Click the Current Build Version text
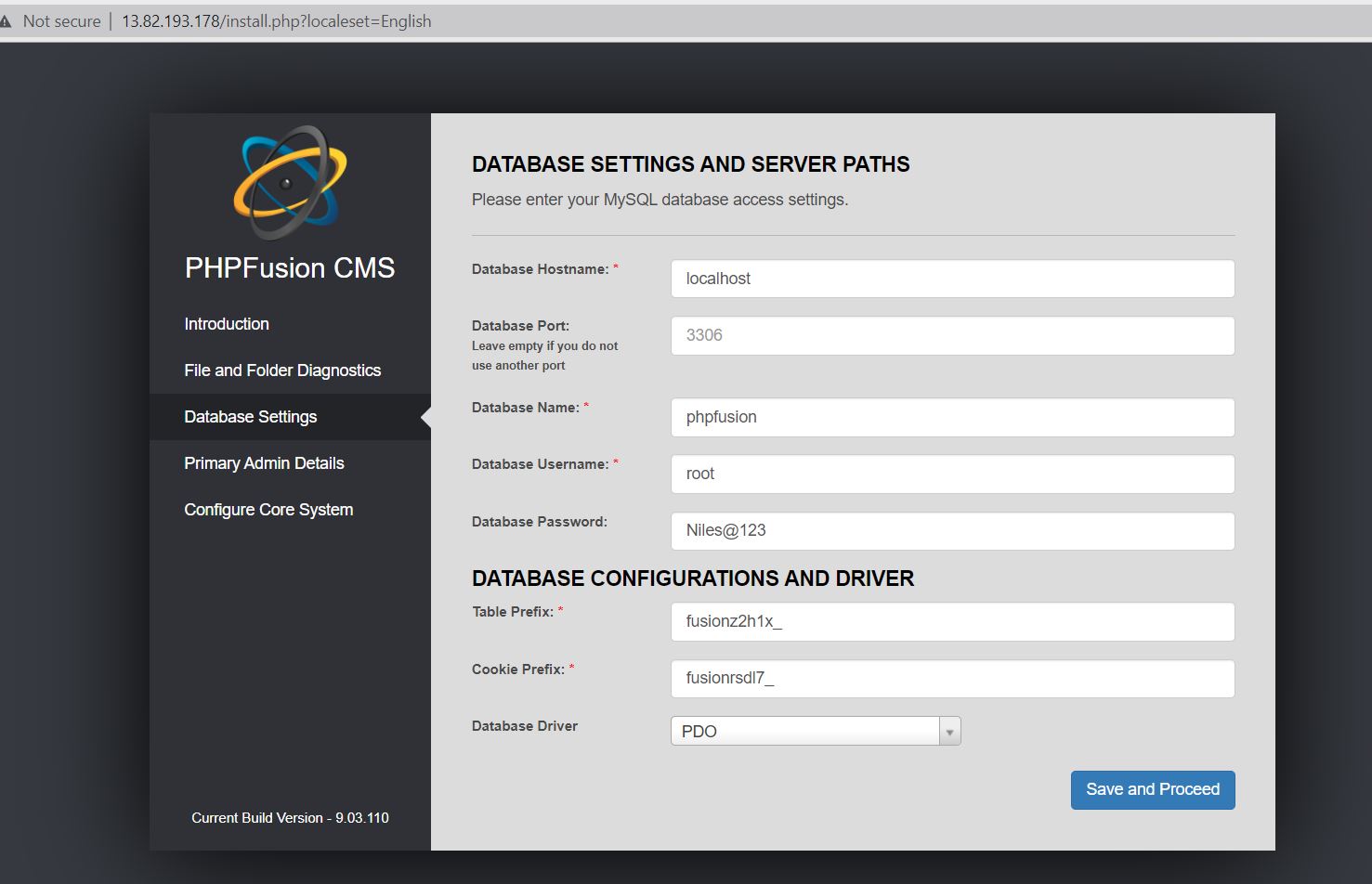 tap(290, 818)
